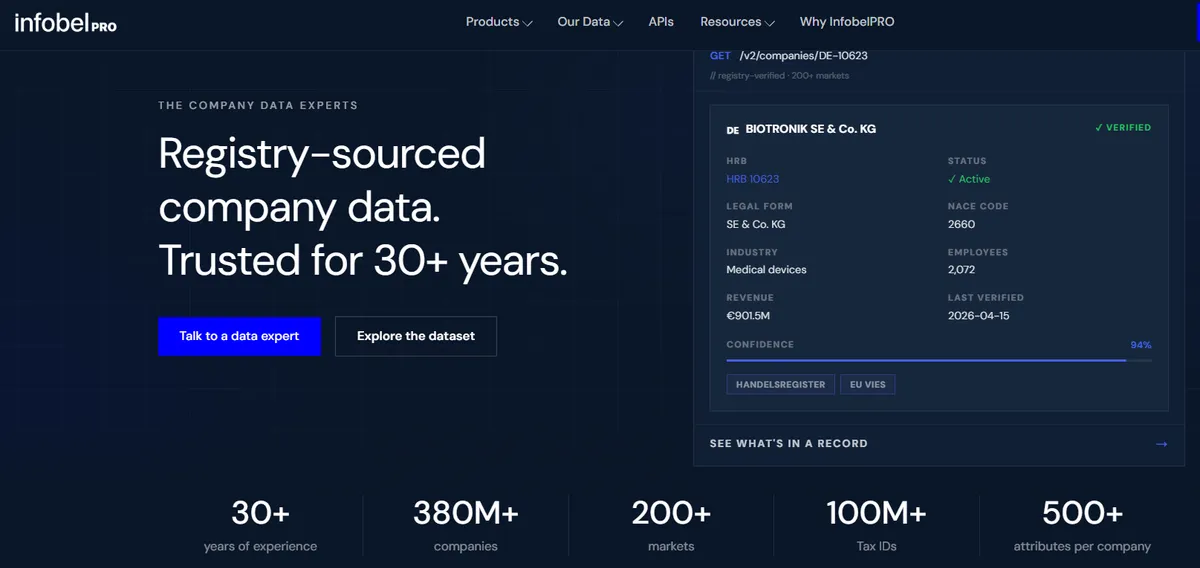Click the Medical devices industry value
The height and width of the screenshot is (568, 1200).
(766, 270)
